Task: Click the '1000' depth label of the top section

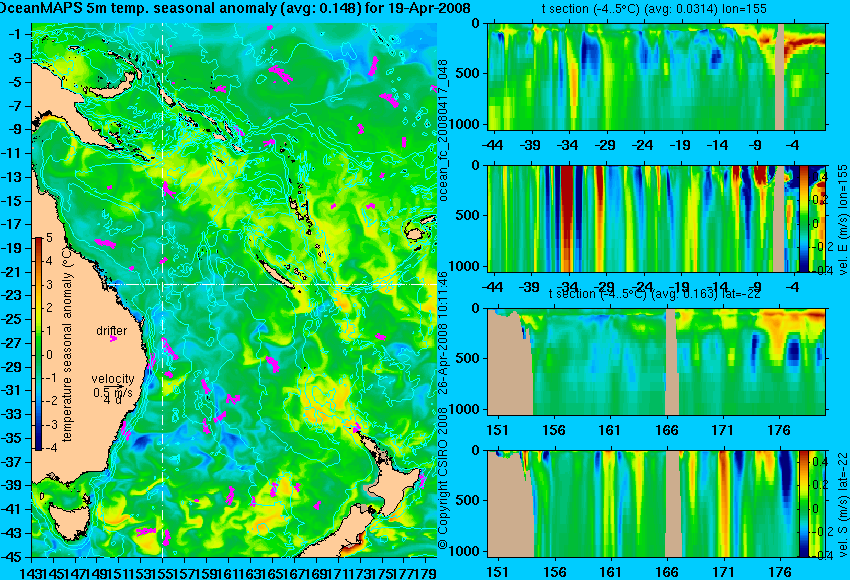Action: point(467,125)
